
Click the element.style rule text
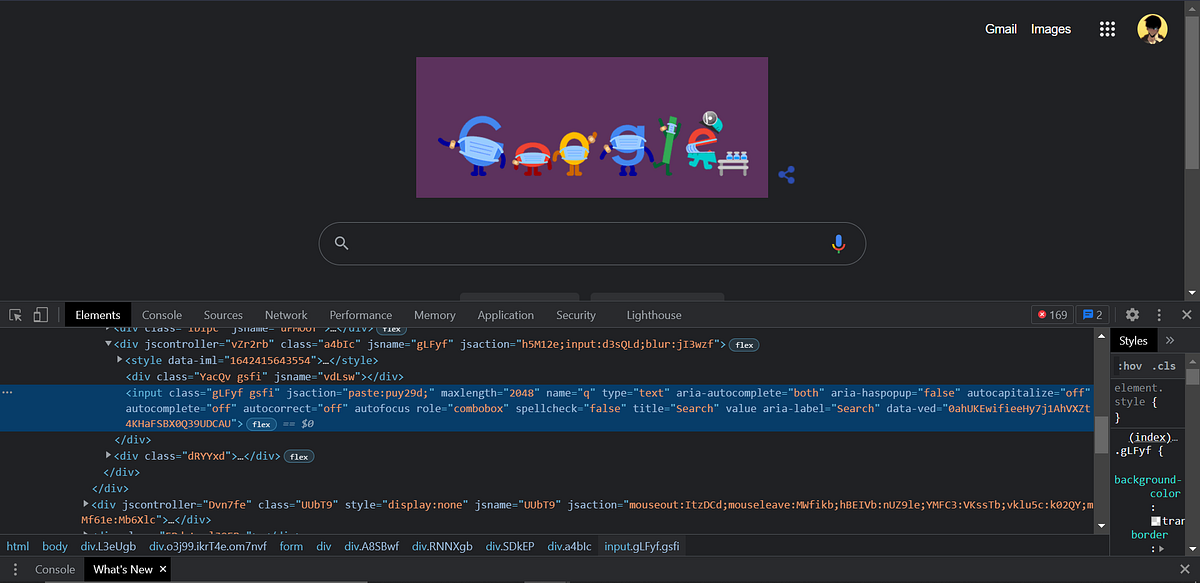point(1136,394)
